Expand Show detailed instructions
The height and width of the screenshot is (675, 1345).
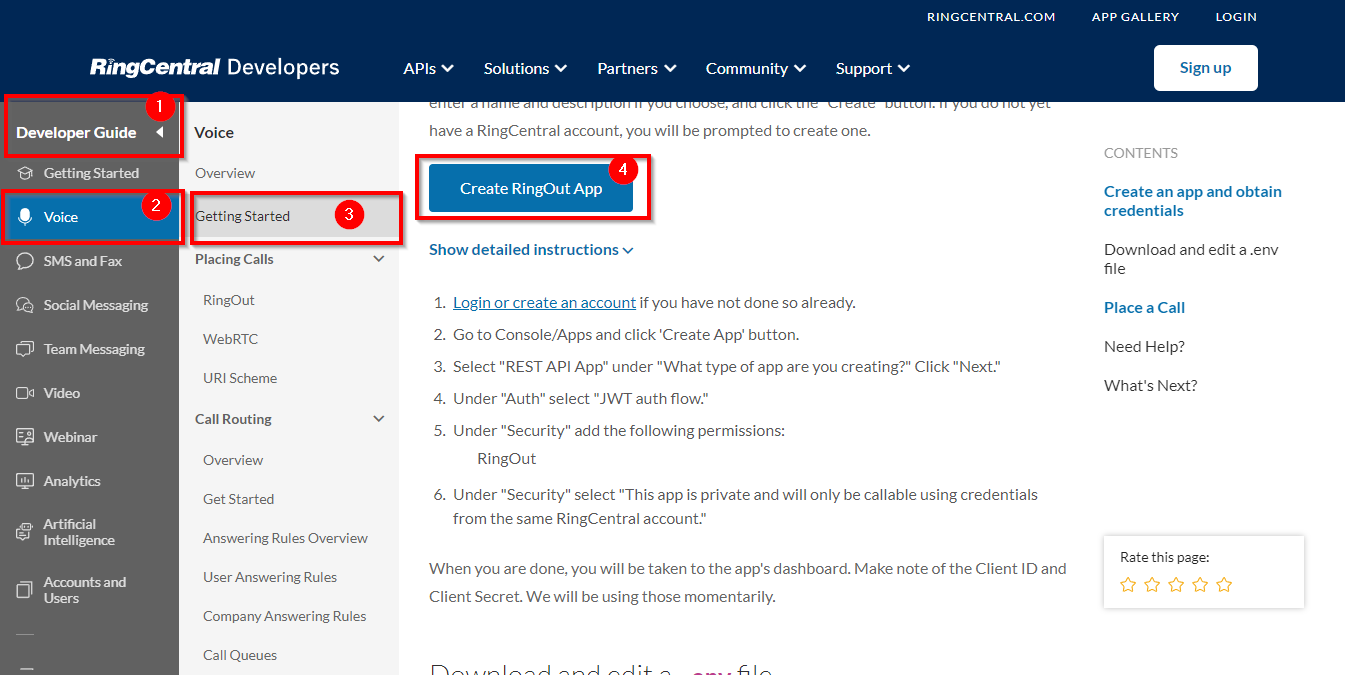click(x=530, y=250)
